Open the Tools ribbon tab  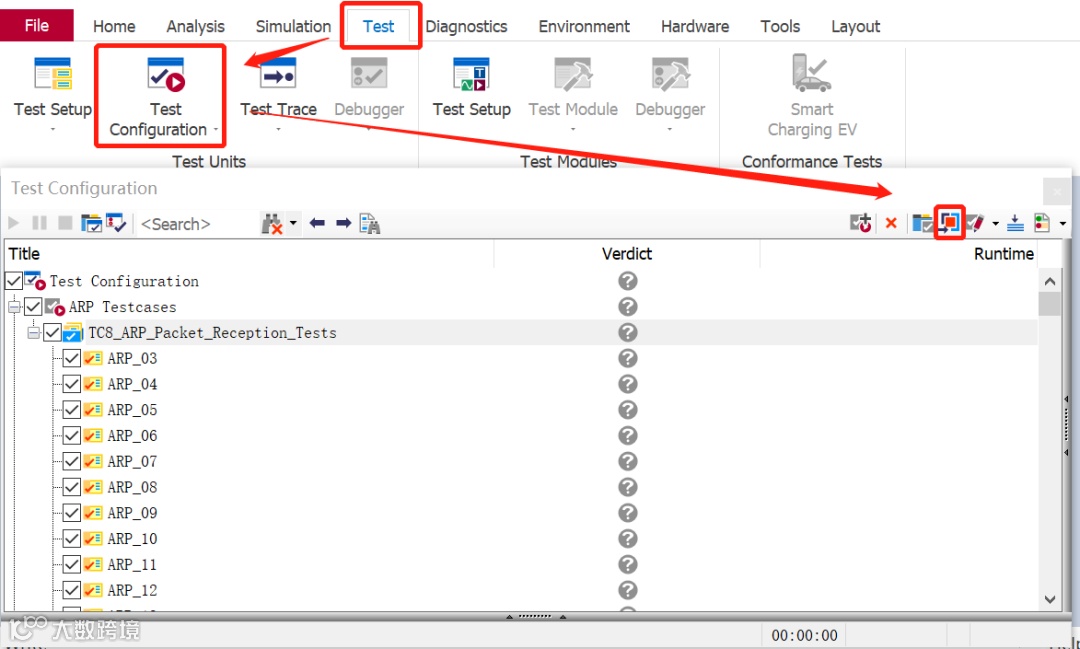[x=780, y=26]
